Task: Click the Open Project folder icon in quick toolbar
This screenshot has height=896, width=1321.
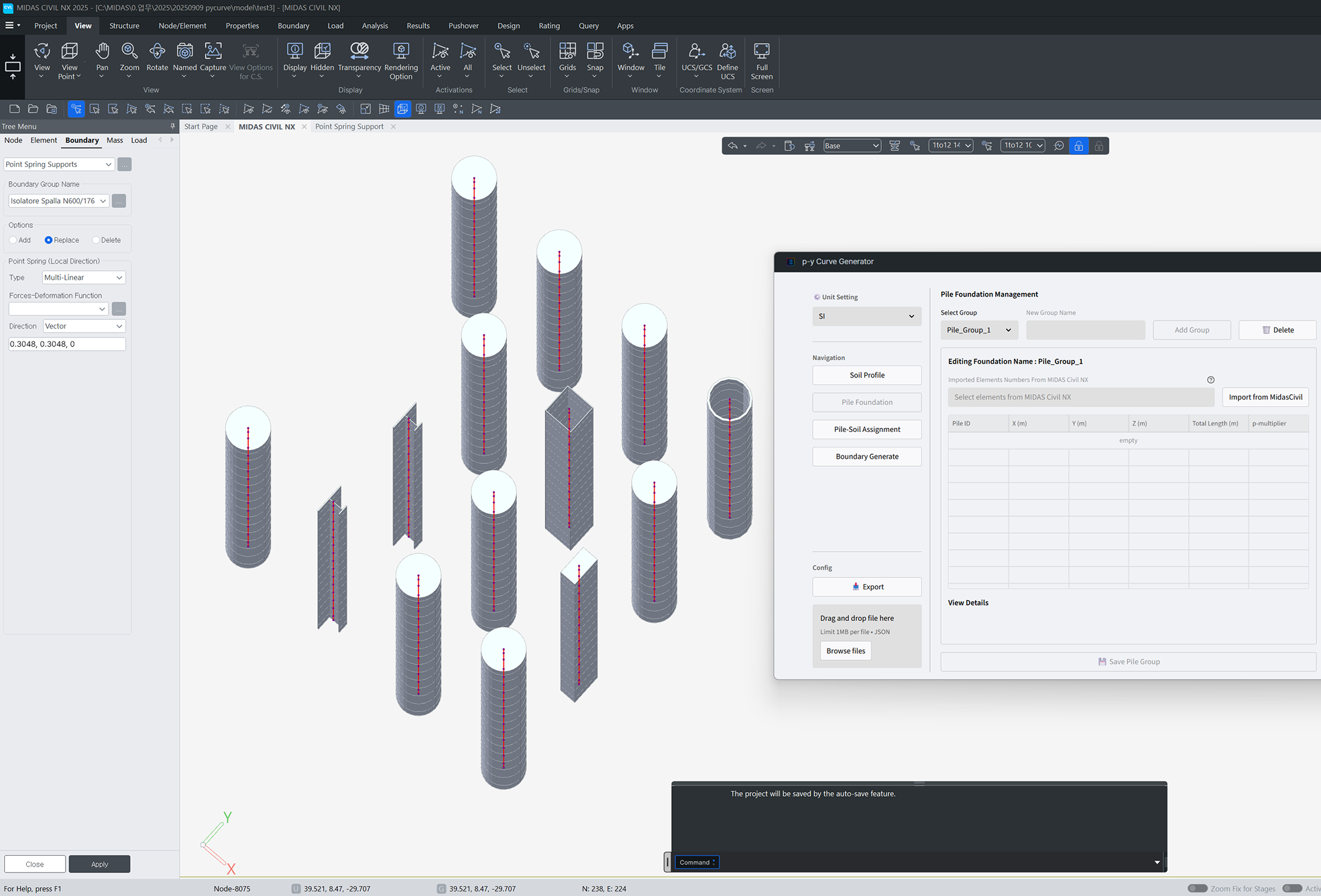Action: [33, 109]
